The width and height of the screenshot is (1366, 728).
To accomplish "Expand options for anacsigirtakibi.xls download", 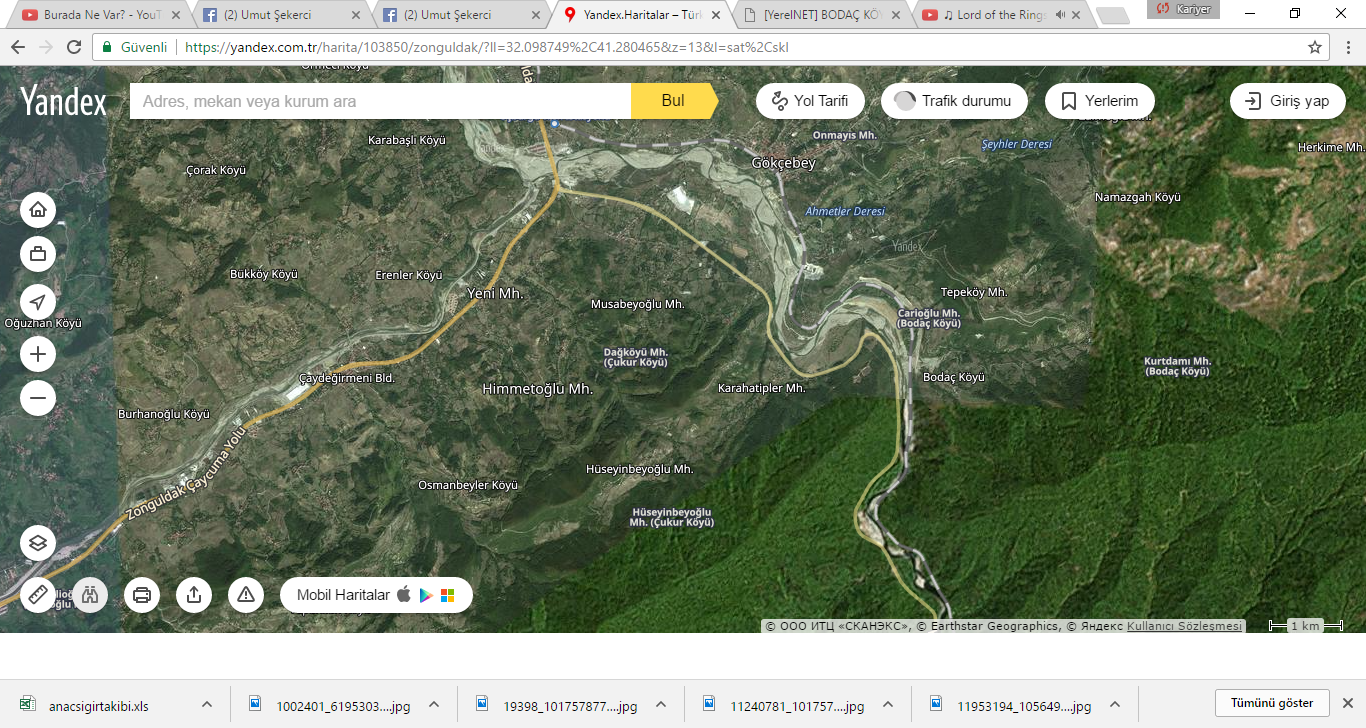I will click(x=207, y=704).
